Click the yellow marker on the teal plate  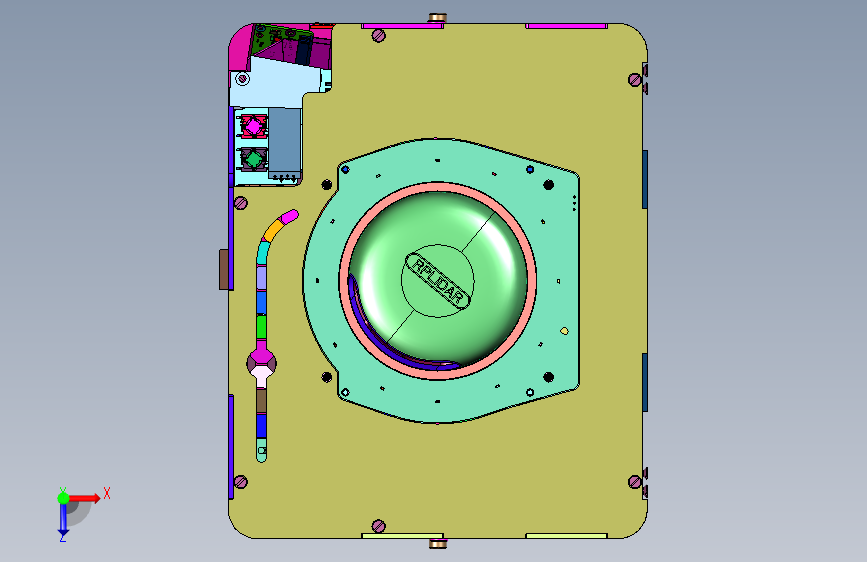coord(564,331)
